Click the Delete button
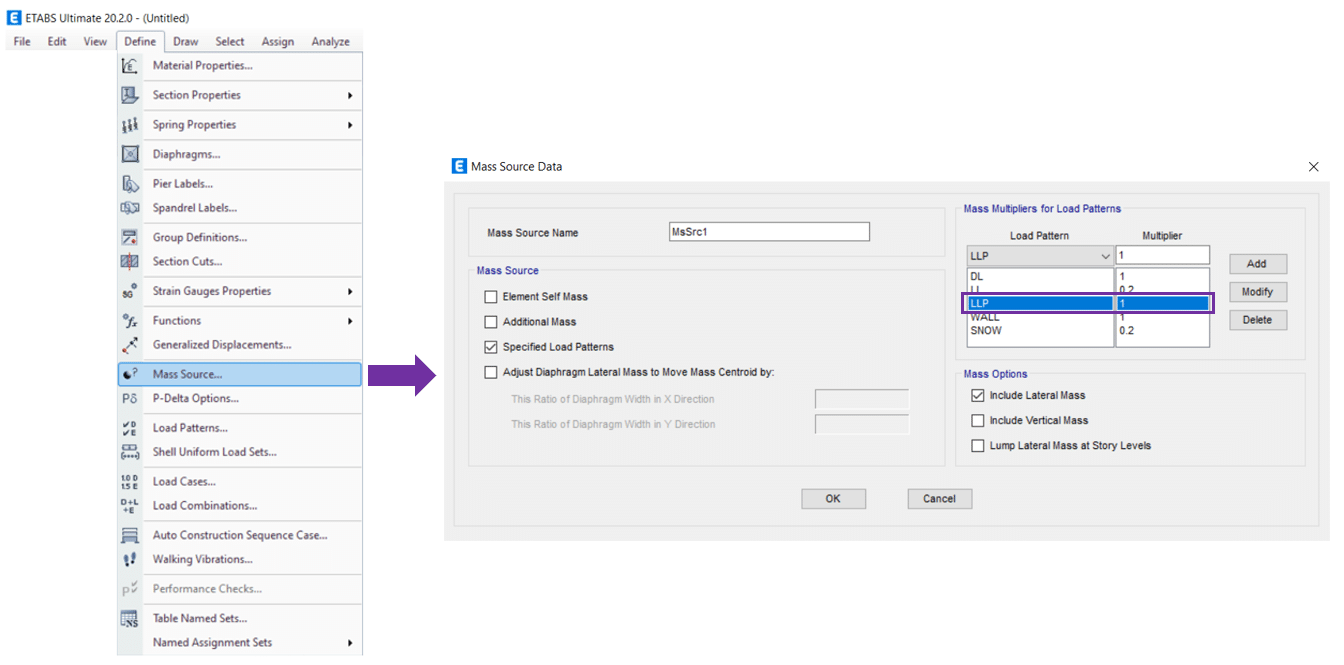This screenshot has width=1344, height=665. coord(1257,320)
